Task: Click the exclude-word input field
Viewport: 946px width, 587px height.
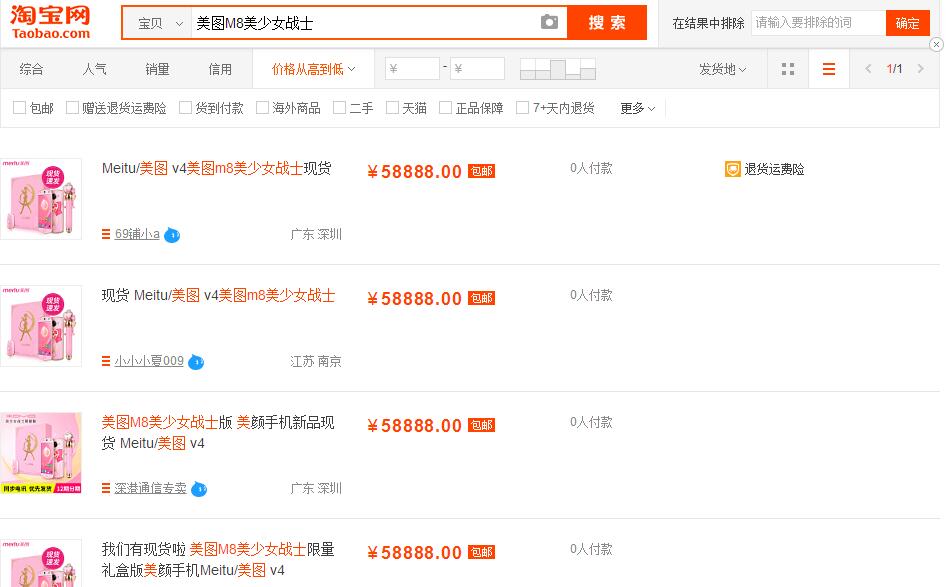Action: tap(819, 23)
